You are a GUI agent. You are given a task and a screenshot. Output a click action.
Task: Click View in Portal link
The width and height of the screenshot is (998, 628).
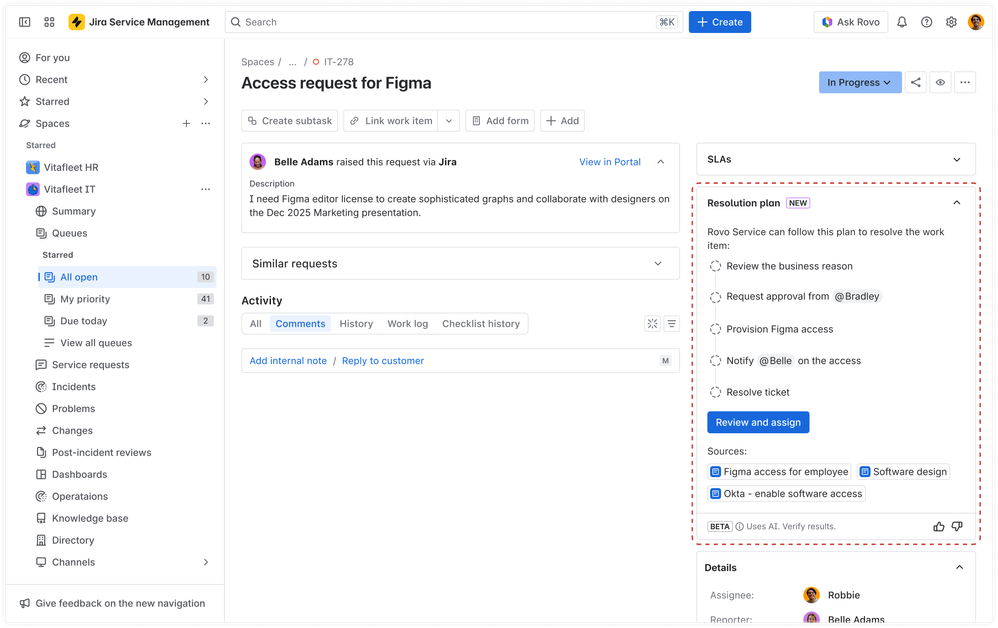click(610, 162)
